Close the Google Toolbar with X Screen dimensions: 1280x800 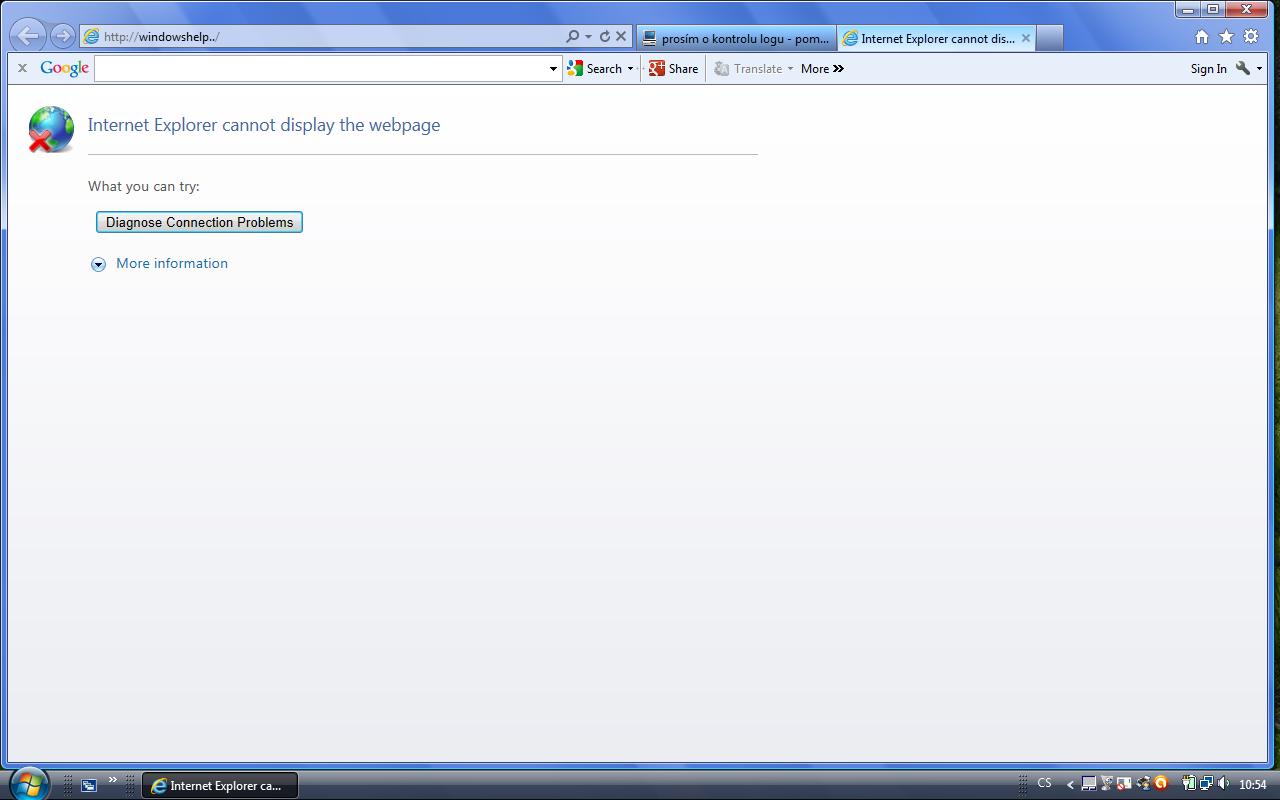[22, 68]
